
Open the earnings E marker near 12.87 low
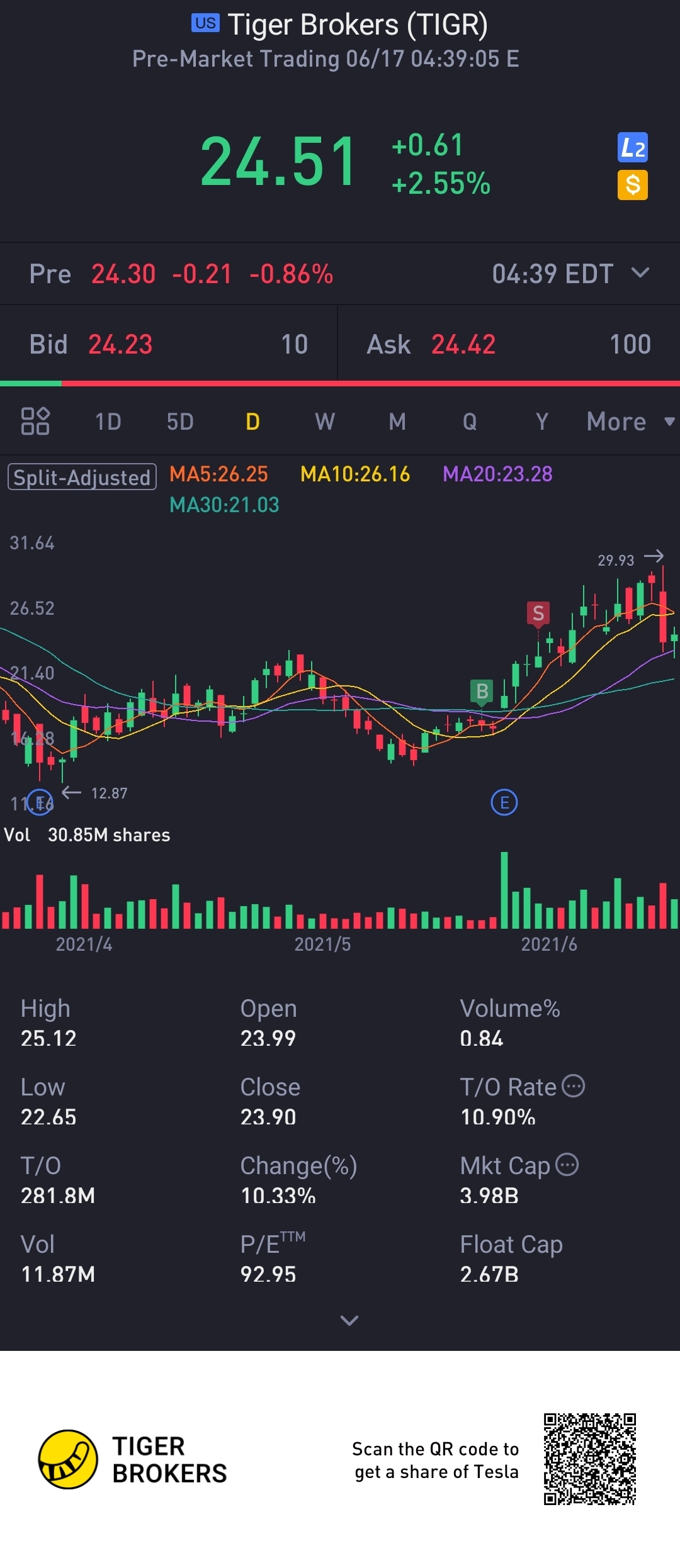click(x=40, y=802)
